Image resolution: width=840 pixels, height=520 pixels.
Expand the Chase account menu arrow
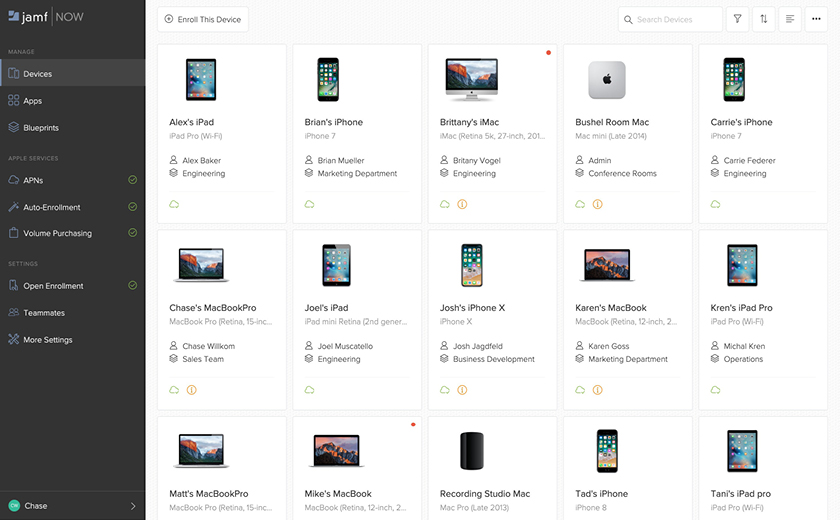click(x=133, y=506)
